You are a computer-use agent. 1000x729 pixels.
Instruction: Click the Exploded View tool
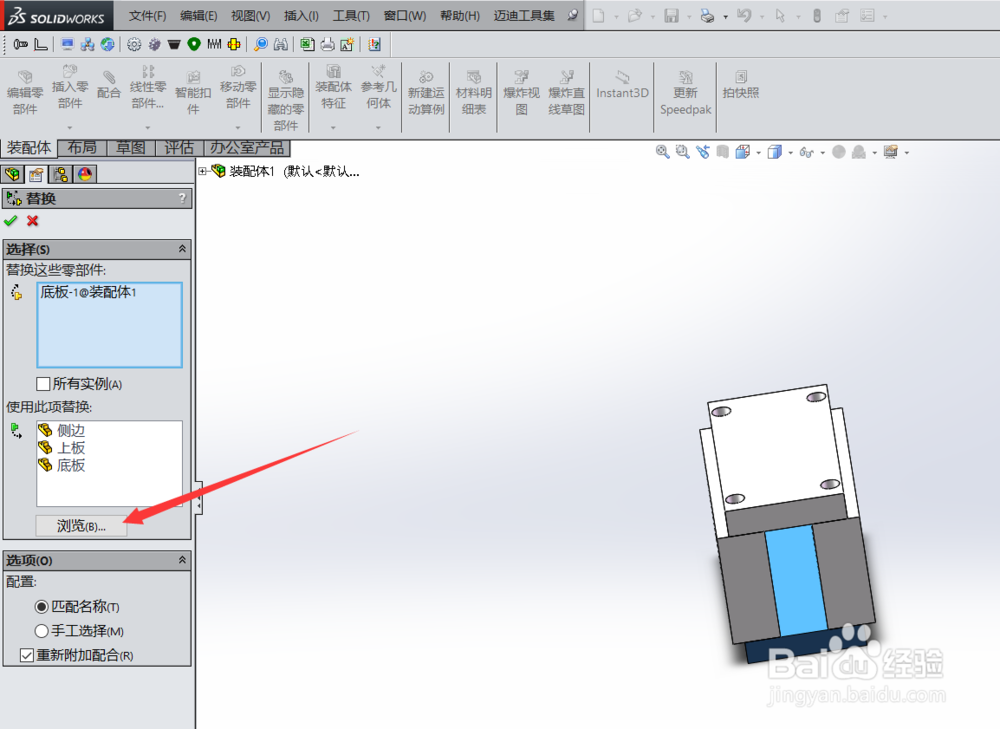(x=521, y=92)
